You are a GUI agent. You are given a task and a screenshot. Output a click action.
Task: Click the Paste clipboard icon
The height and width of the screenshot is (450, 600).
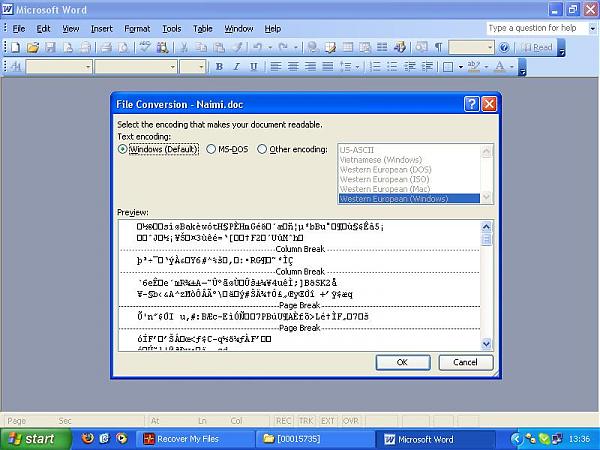pyautogui.click(x=218, y=47)
